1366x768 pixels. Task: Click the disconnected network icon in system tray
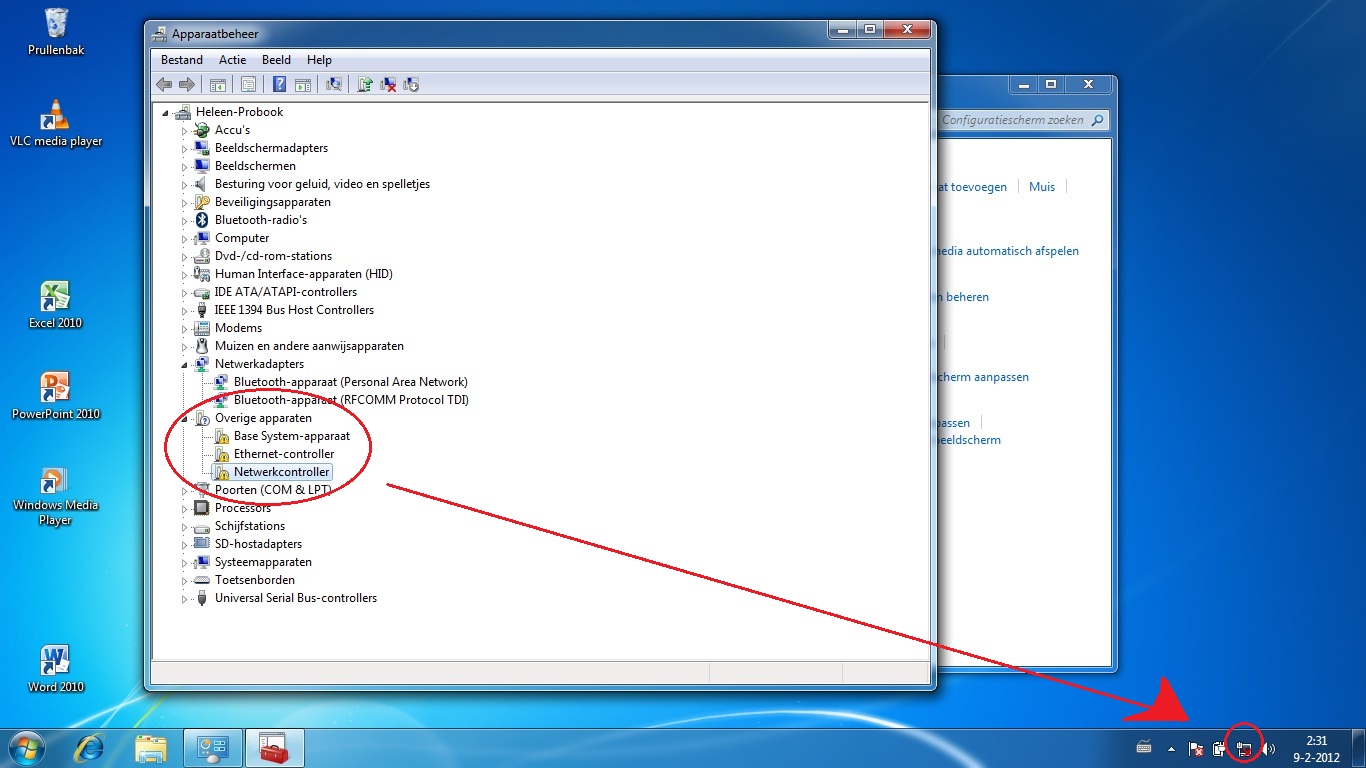click(x=1244, y=749)
